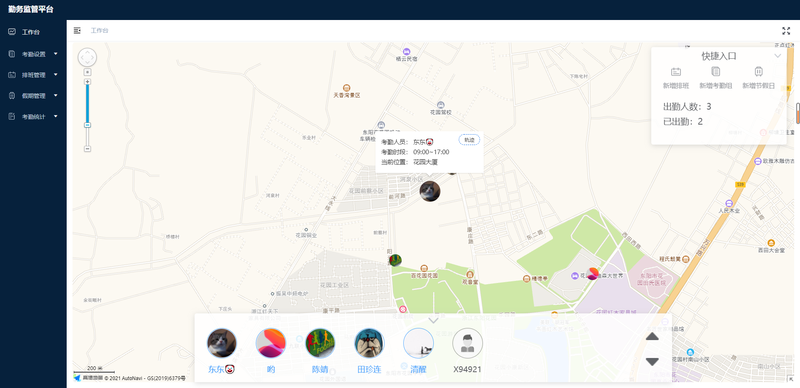Click the map zoom slider track
The image size is (800, 388).
click(x=87, y=115)
